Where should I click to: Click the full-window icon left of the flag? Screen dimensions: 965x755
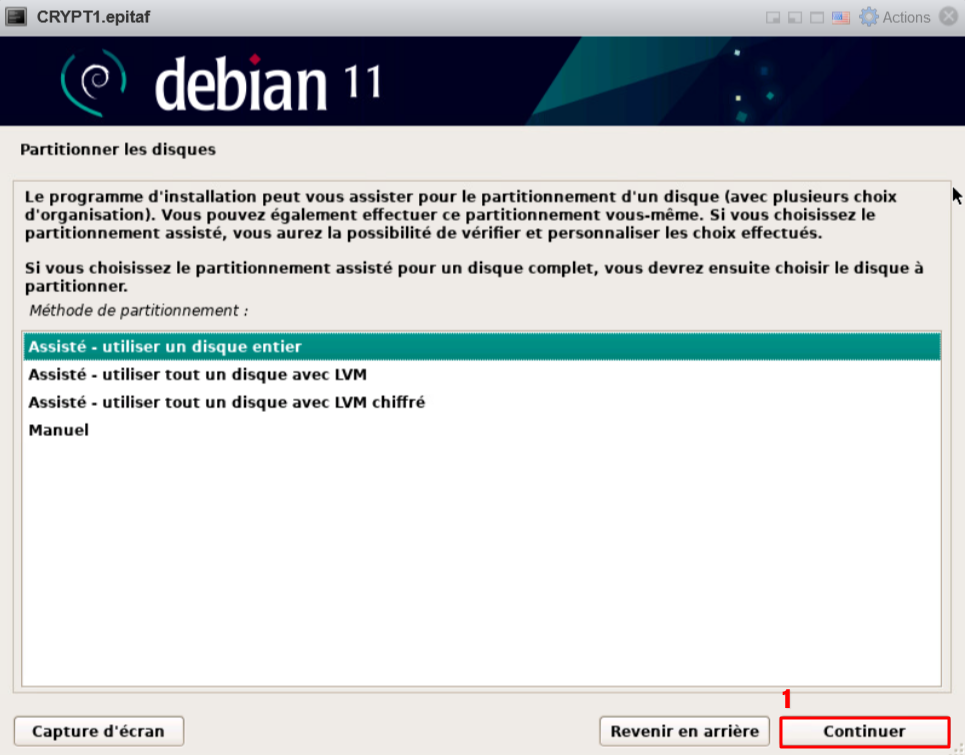coord(817,18)
